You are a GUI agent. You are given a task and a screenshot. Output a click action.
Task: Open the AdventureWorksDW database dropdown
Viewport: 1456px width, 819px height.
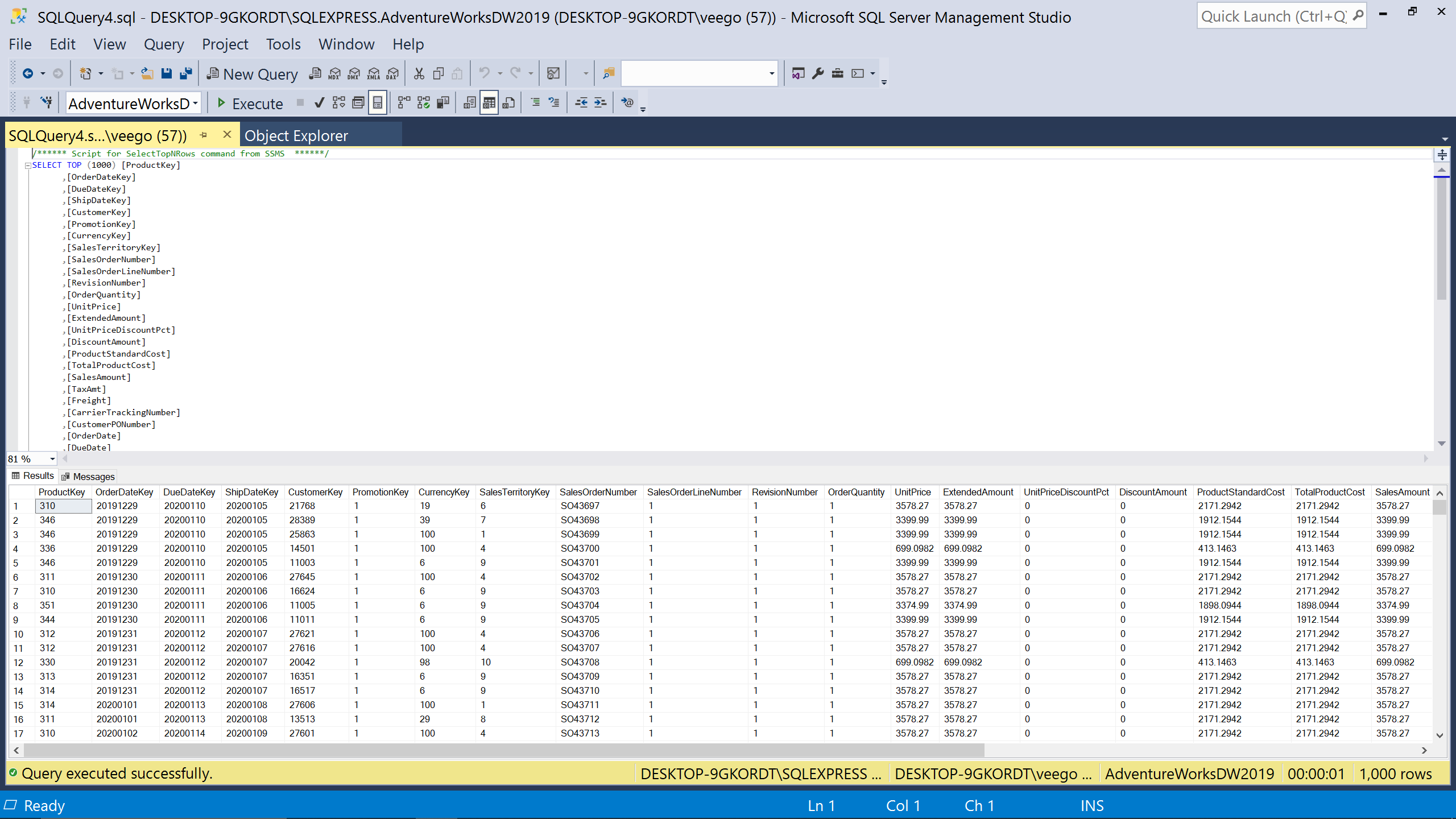click(195, 104)
